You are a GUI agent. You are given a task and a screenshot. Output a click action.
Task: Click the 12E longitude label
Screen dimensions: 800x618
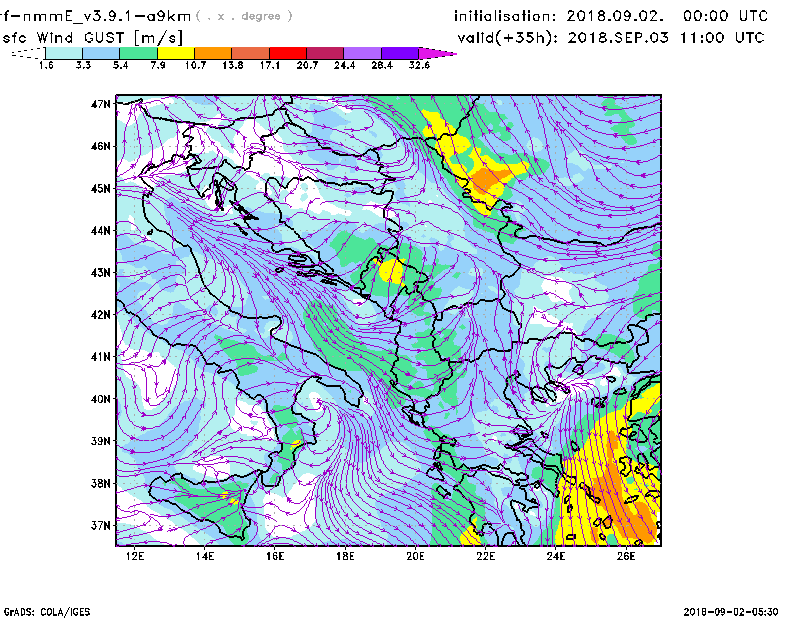[135, 556]
